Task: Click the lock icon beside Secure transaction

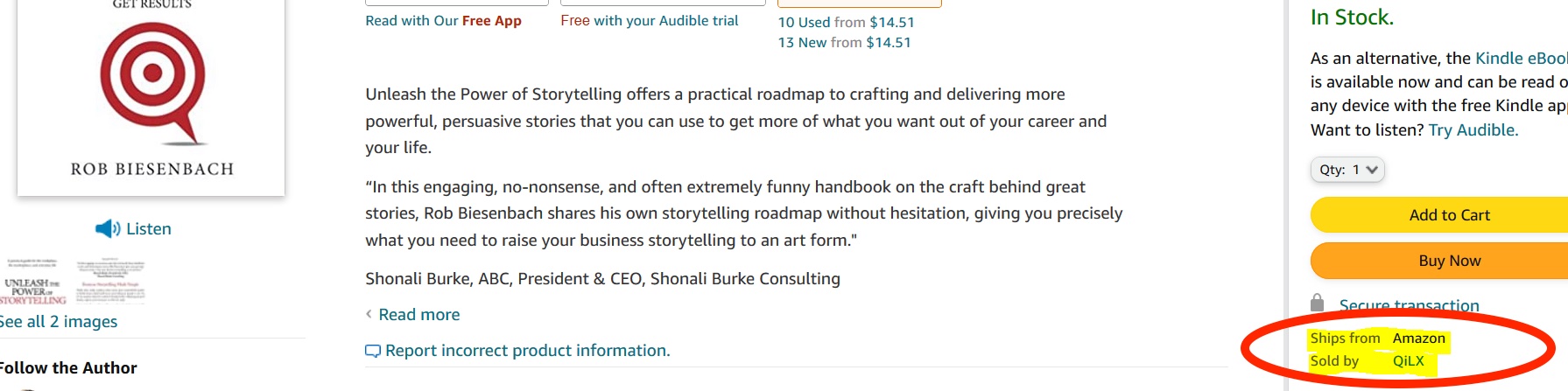Action: pyautogui.click(x=1317, y=303)
